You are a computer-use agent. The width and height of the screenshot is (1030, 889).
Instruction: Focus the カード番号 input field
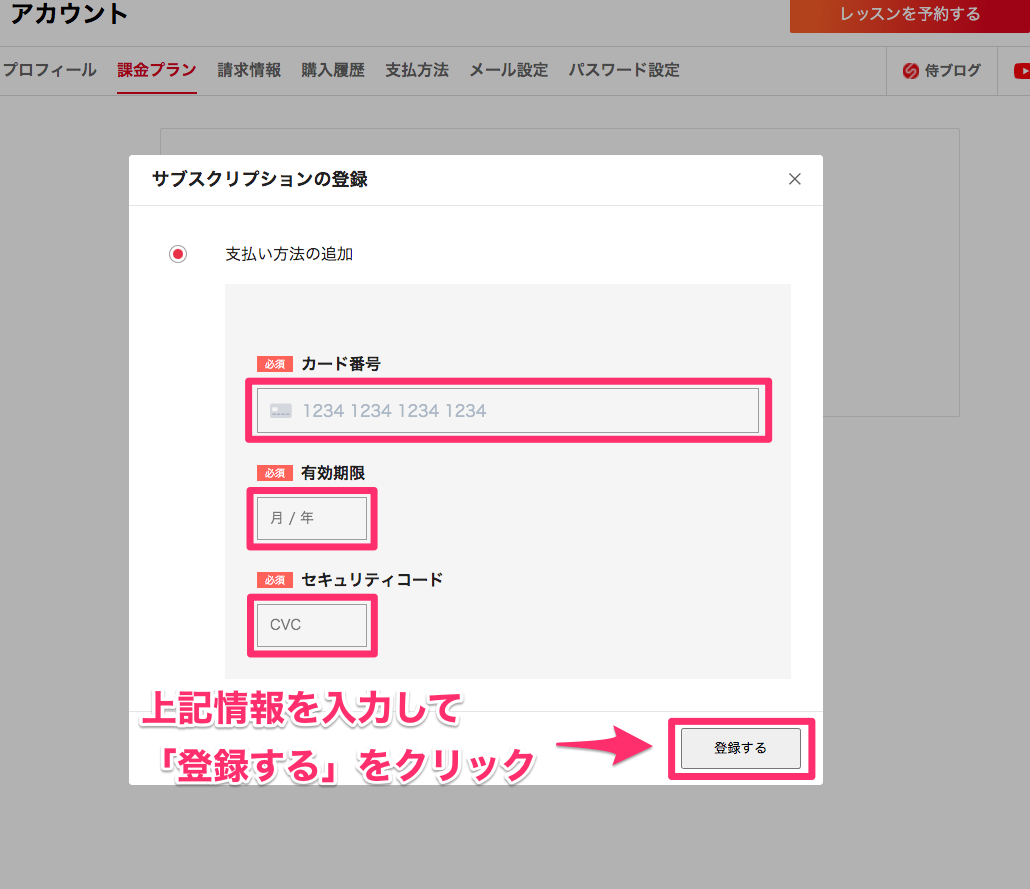point(520,410)
